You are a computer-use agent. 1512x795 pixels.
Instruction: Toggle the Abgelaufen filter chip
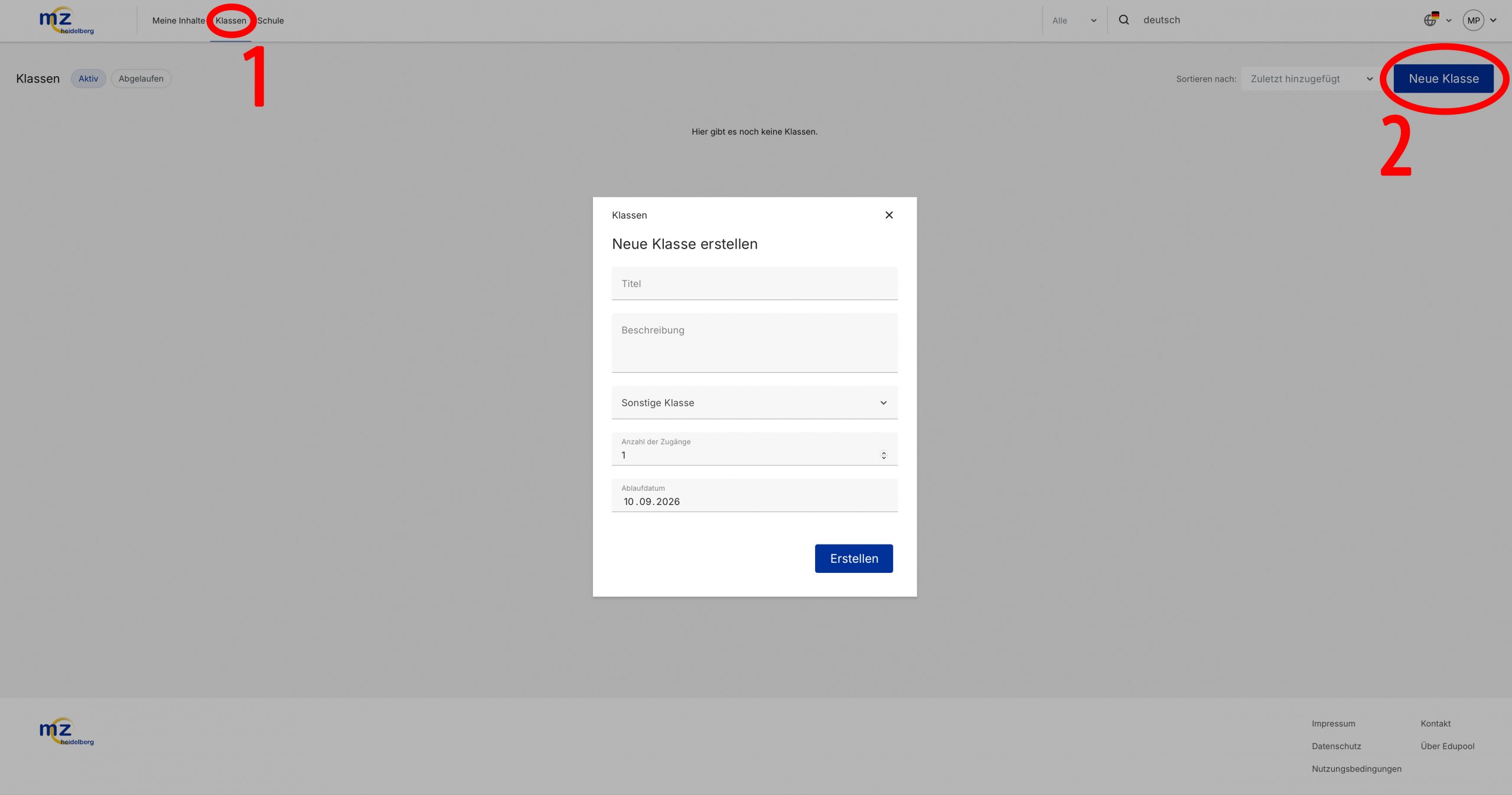tap(141, 79)
